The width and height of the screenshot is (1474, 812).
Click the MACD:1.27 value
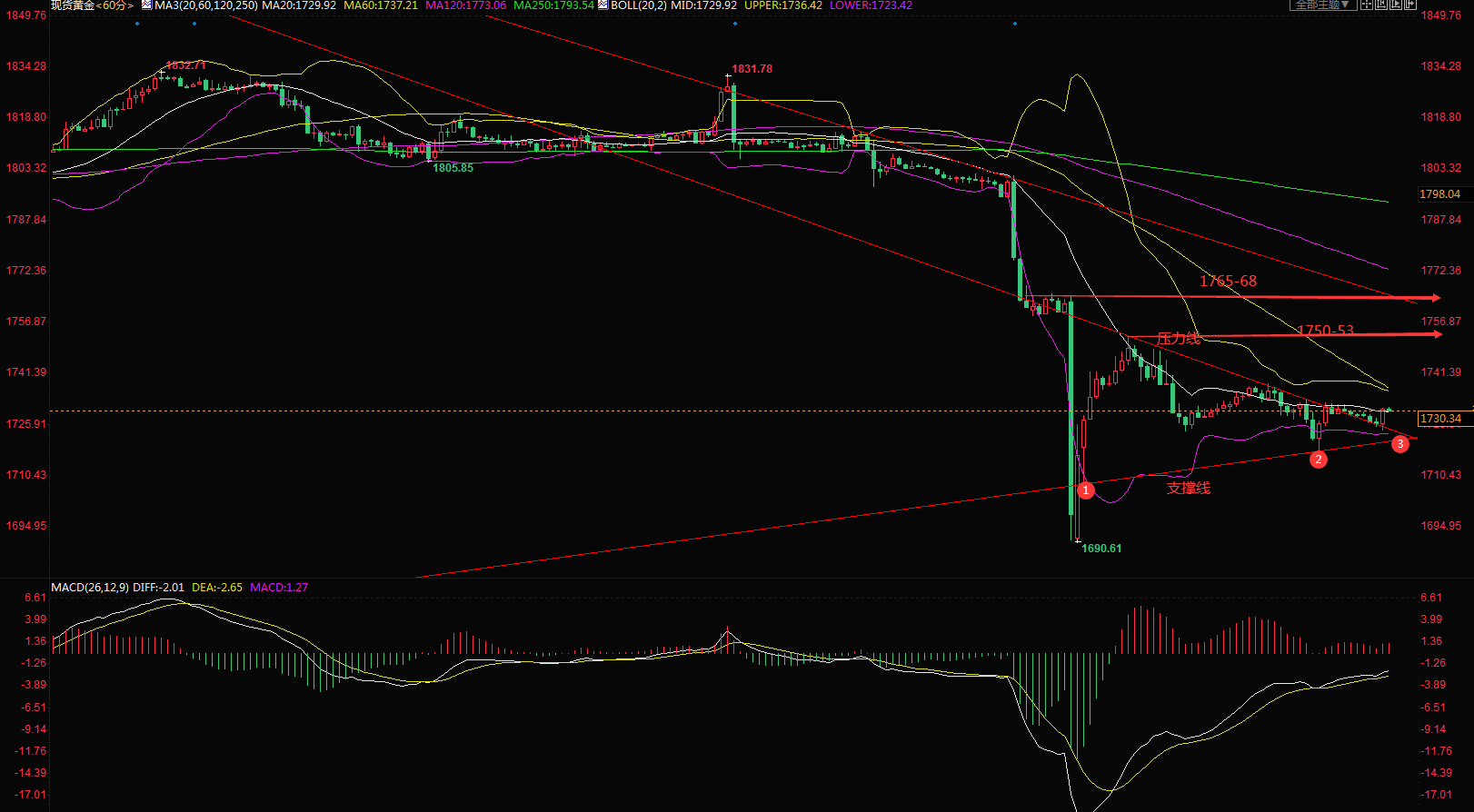pos(279,588)
